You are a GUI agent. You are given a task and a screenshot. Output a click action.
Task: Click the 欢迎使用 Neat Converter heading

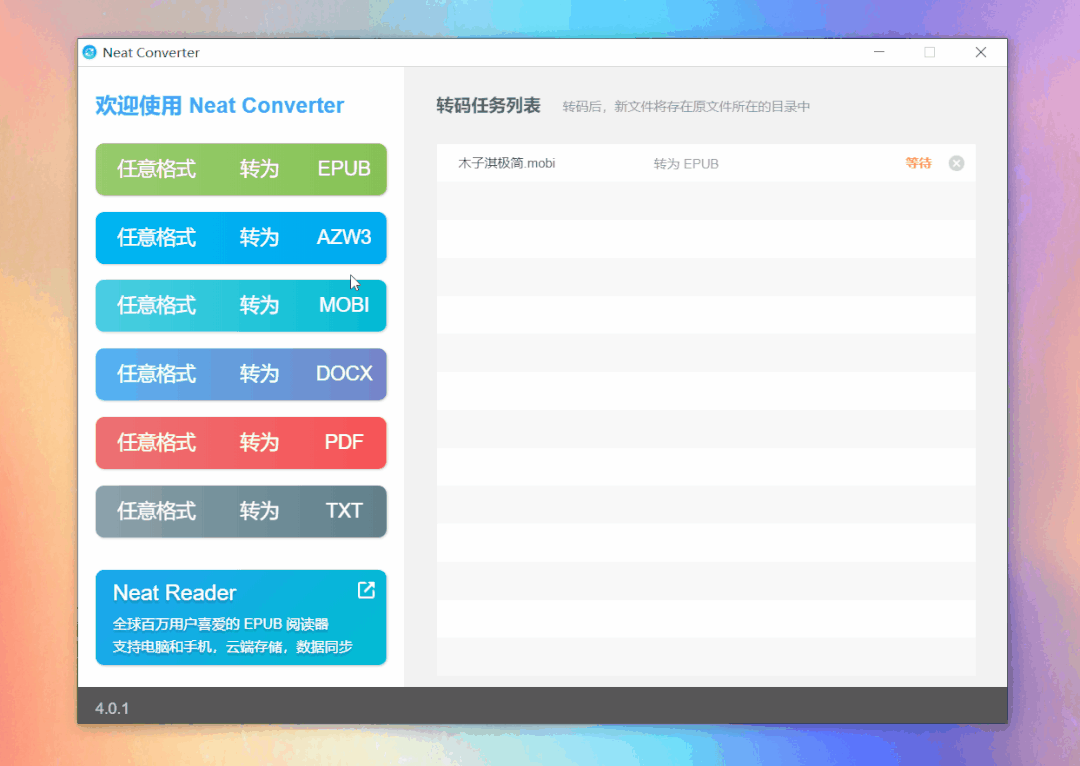(x=220, y=105)
